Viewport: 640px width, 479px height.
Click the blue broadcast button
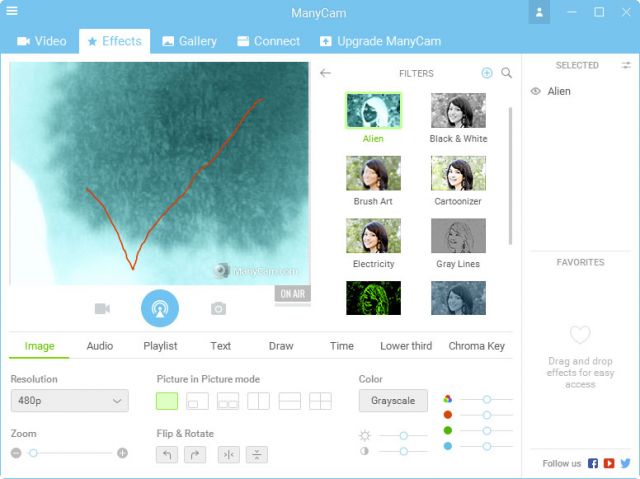pos(160,308)
